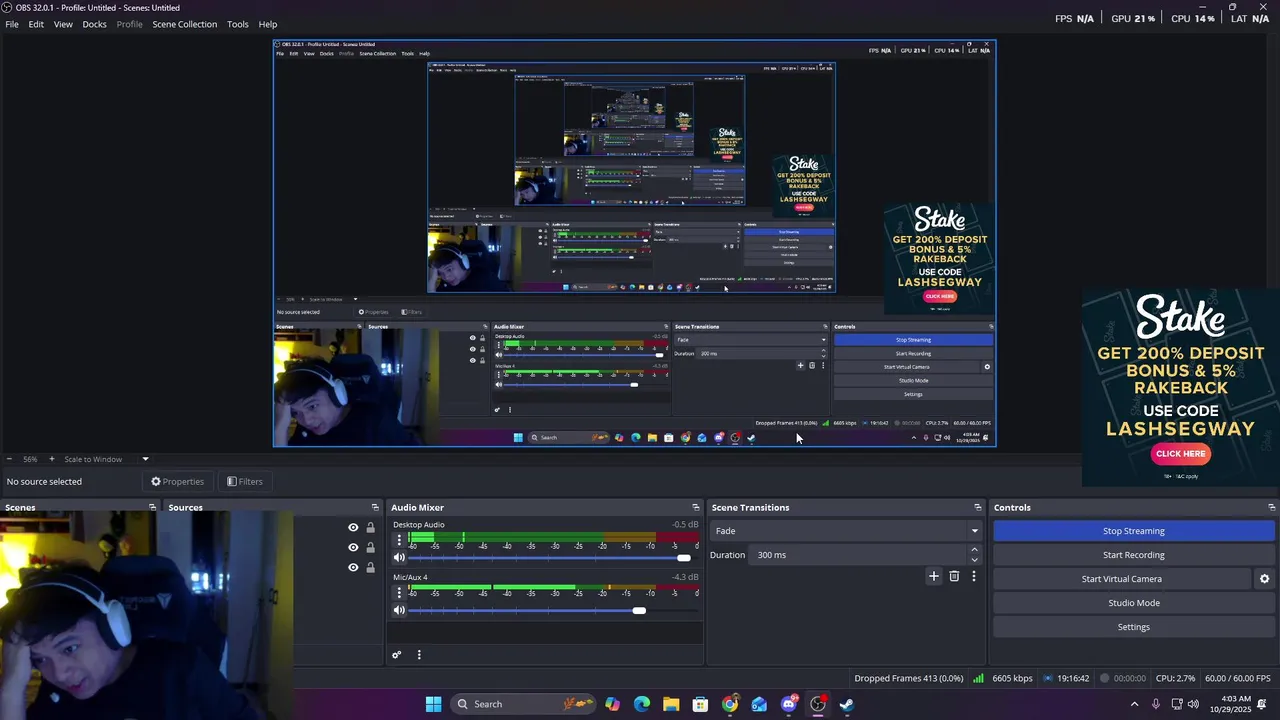
Task: Open advanced audio properties gear icon
Action: 397,655
